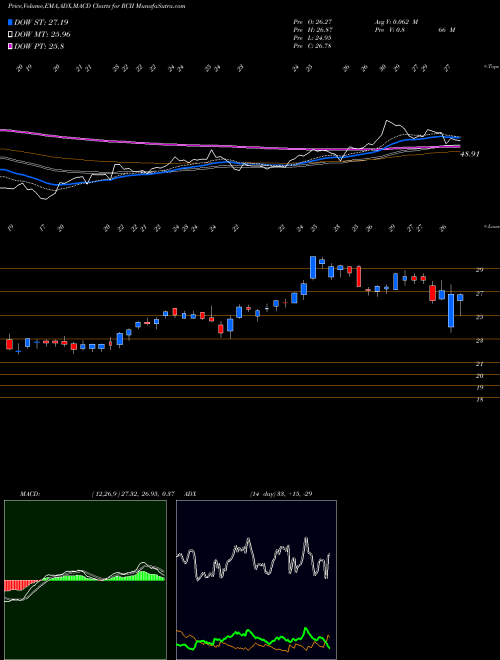Viewport: 500px width, 660px height.
Task: Click the 21 price axis label
Action: [x=479, y=364]
